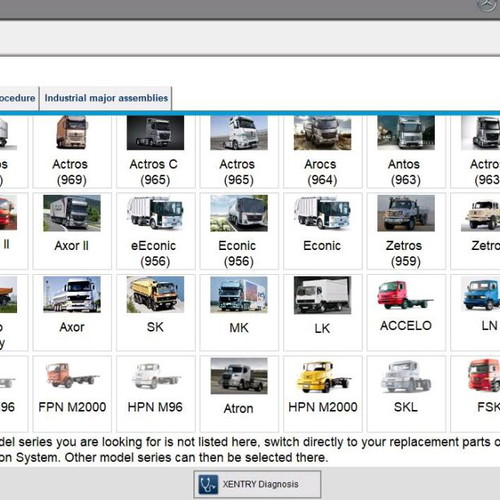Image resolution: width=500 pixels, height=500 pixels.
Task: Click the 'SKL' label text
Action: pyautogui.click(x=406, y=407)
